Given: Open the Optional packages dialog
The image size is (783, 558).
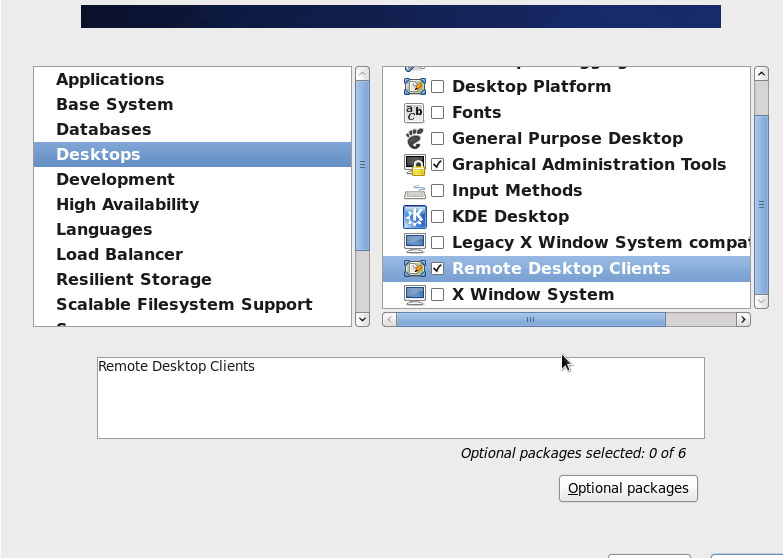Looking at the screenshot, I should [x=628, y=488].
